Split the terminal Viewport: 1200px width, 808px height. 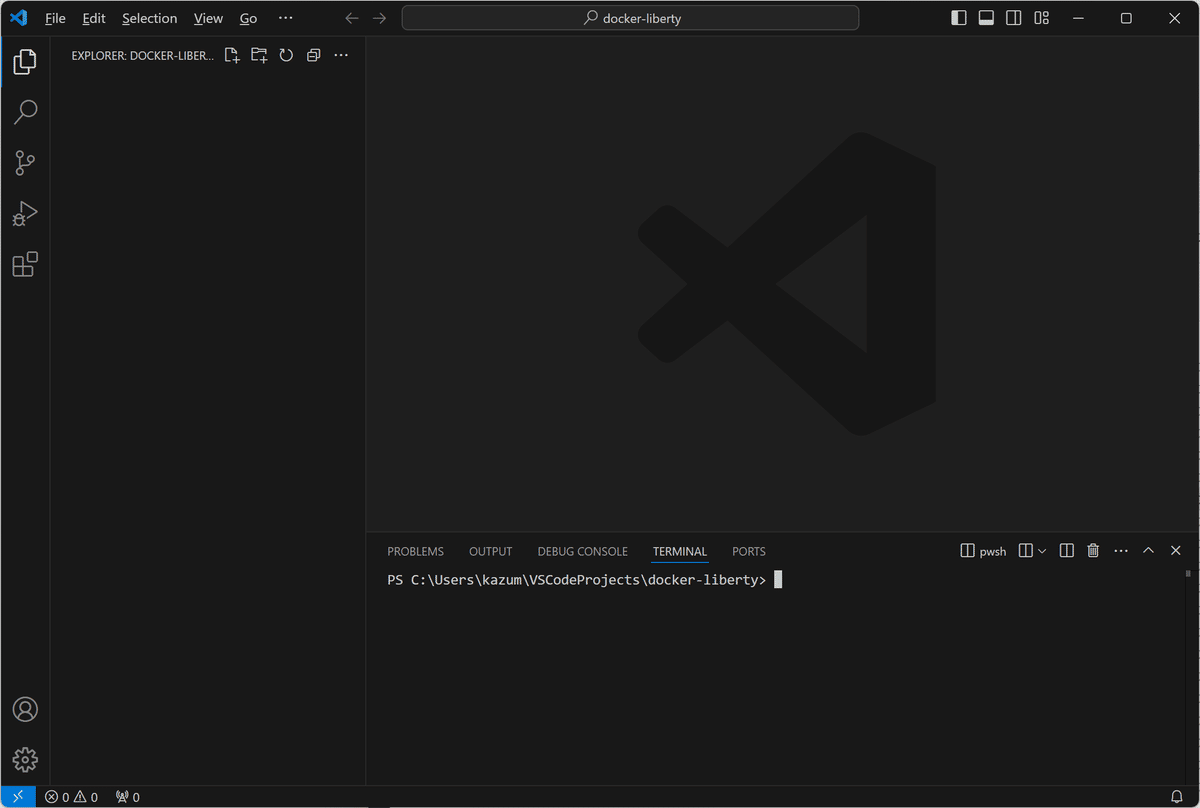pos(1066,551)
